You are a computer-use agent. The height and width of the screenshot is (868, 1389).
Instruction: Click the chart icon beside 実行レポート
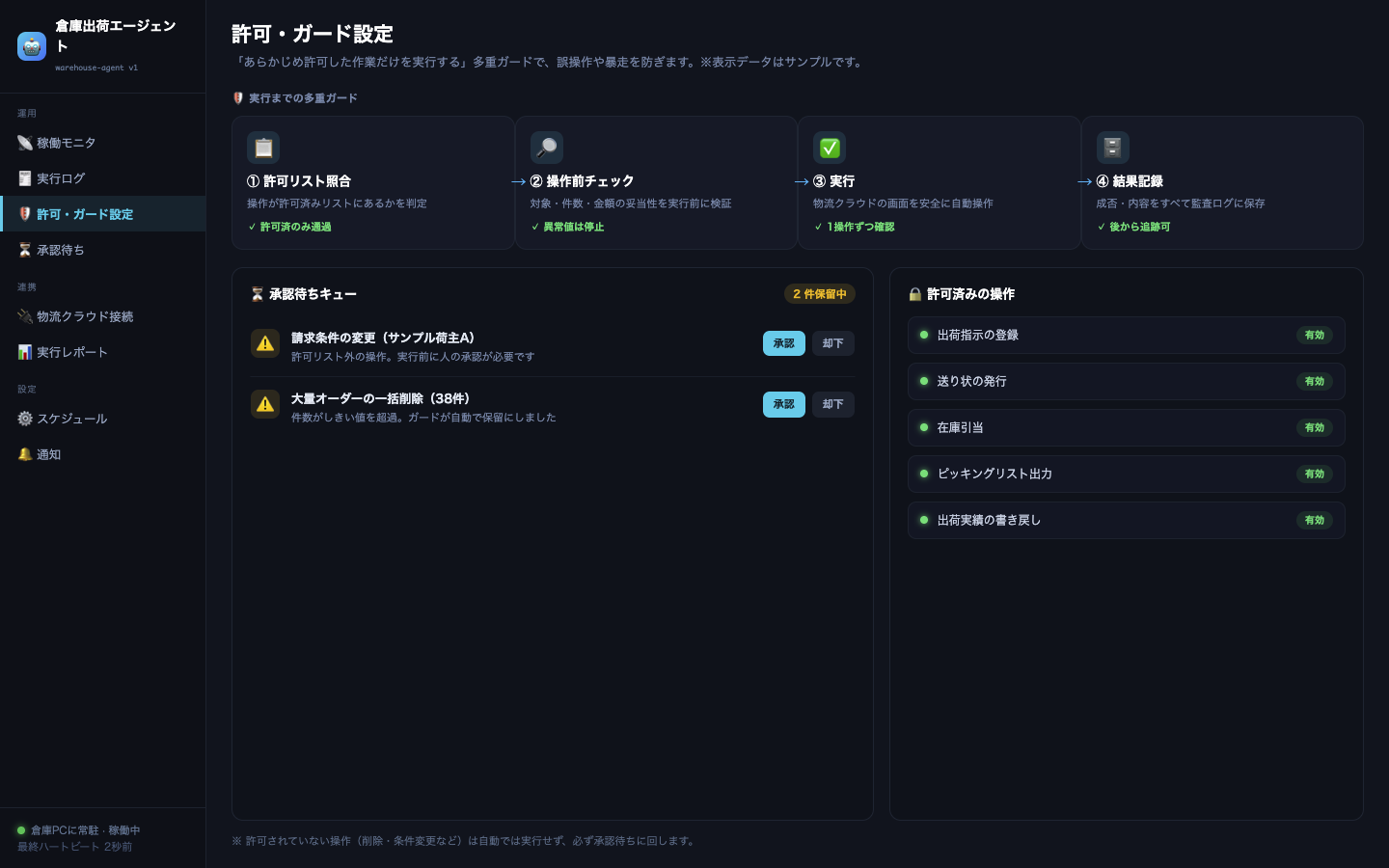click(25, 352)
